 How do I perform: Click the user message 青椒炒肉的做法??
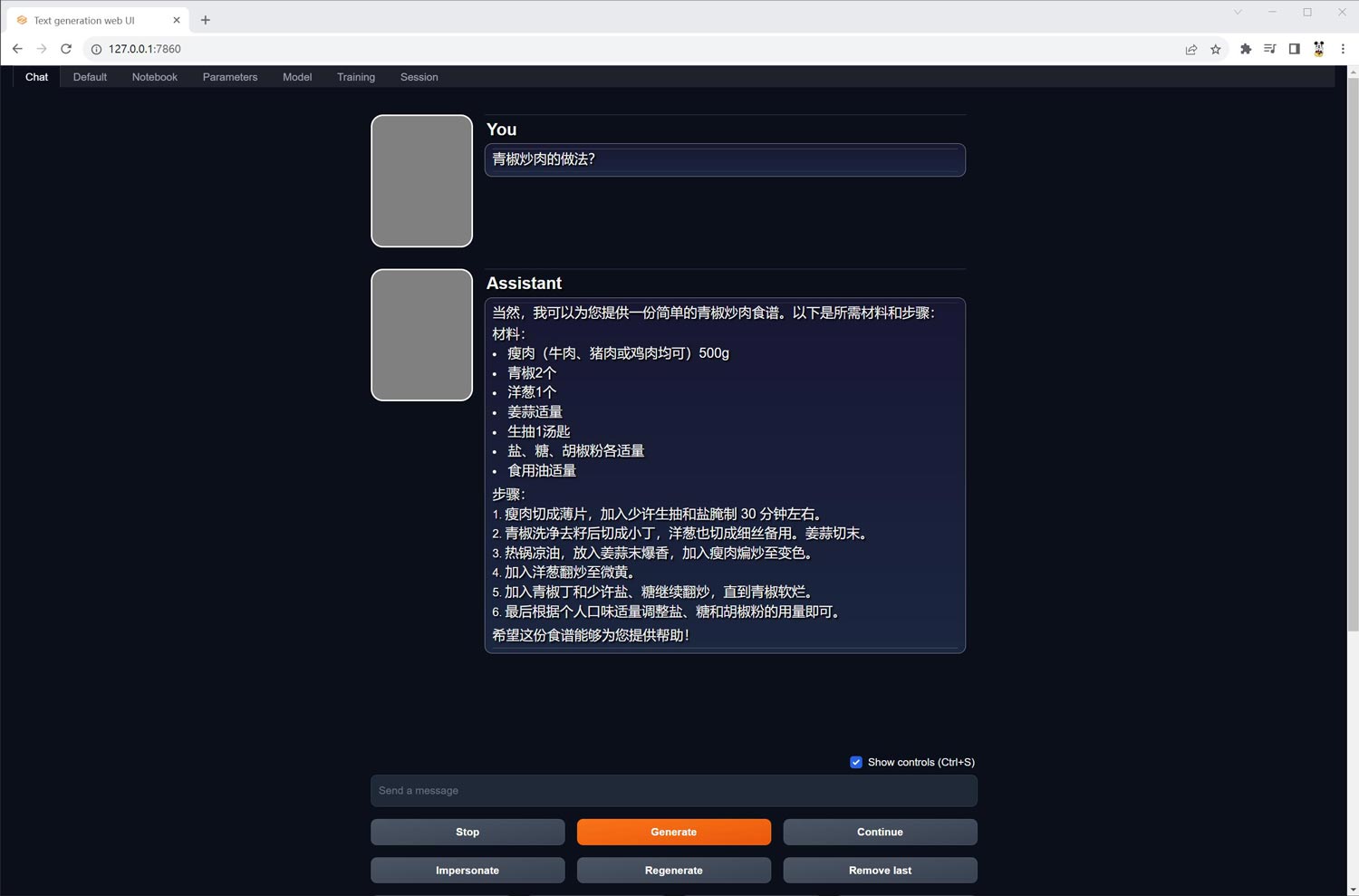[x=544, y=159]
